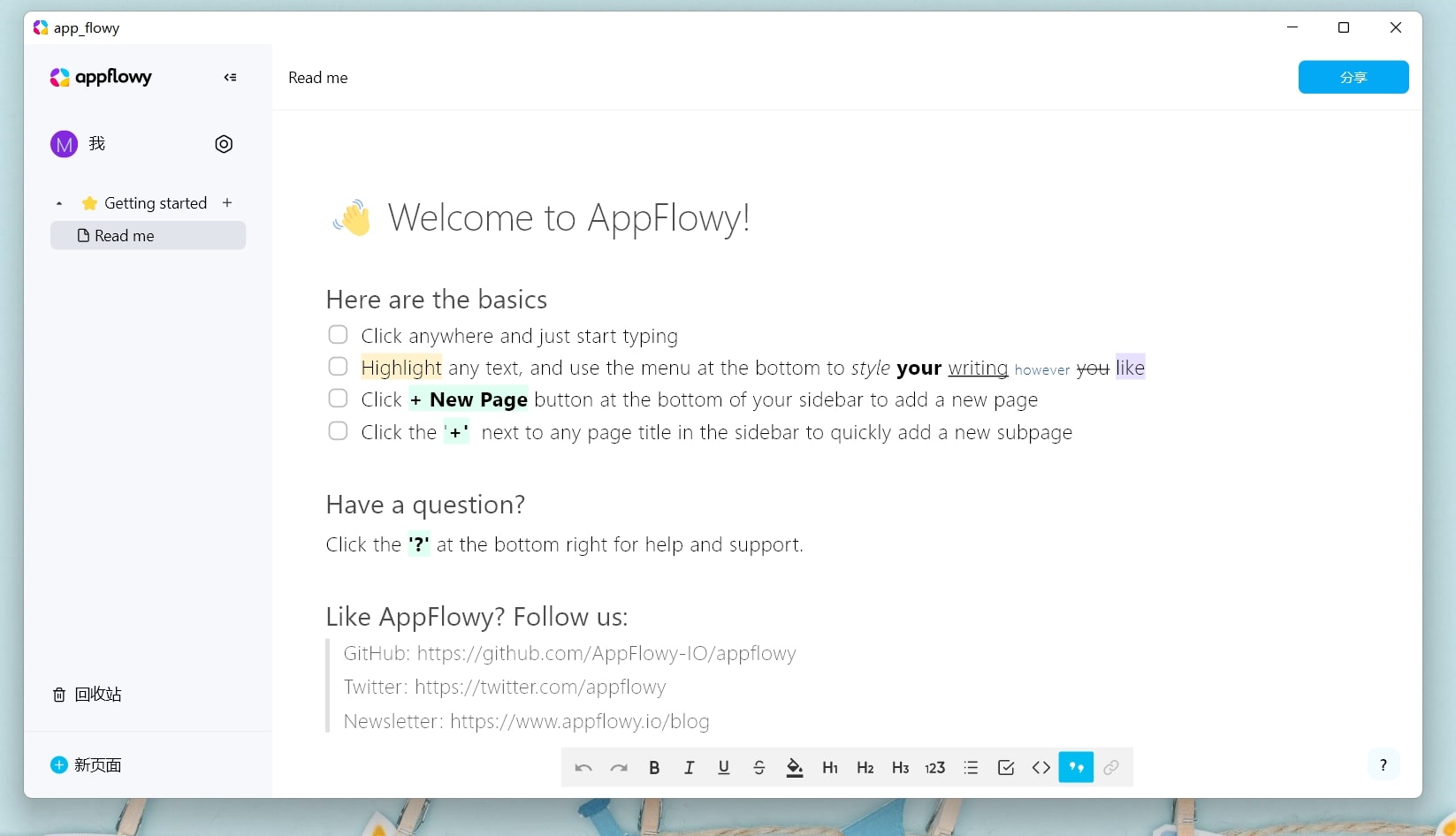Toggle underline formatting
Screen dimensions: 1456x836
point(723,767)
